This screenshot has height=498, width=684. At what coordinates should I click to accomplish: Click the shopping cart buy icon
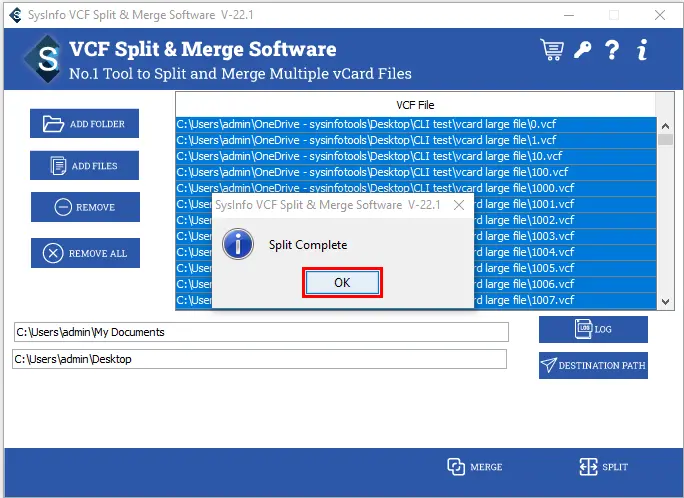point(551,49)
